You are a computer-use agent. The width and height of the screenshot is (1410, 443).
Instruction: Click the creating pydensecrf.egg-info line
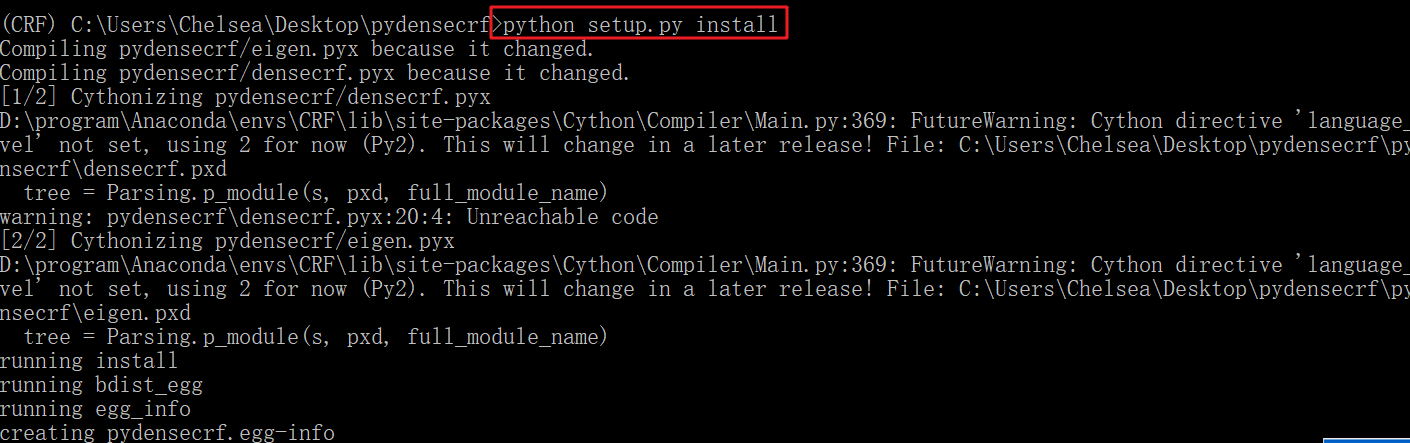(167, 433)
